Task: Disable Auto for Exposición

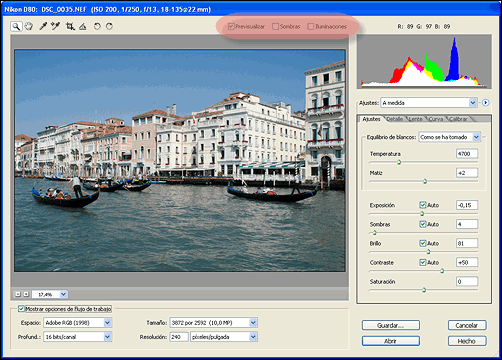Action: (x=423, y=205)
